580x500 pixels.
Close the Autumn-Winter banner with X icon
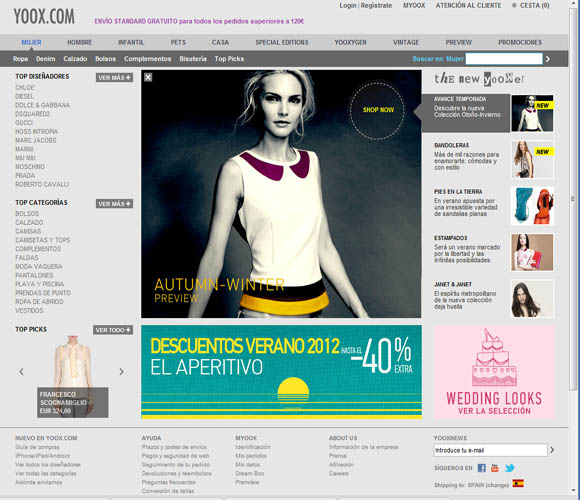pos(148,77)
